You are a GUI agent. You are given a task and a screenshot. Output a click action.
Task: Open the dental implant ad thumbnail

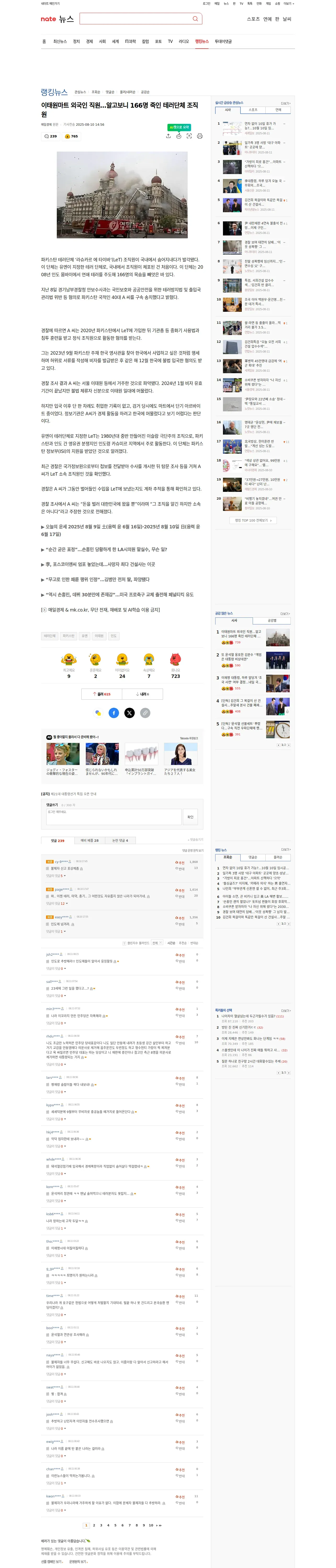142,754
